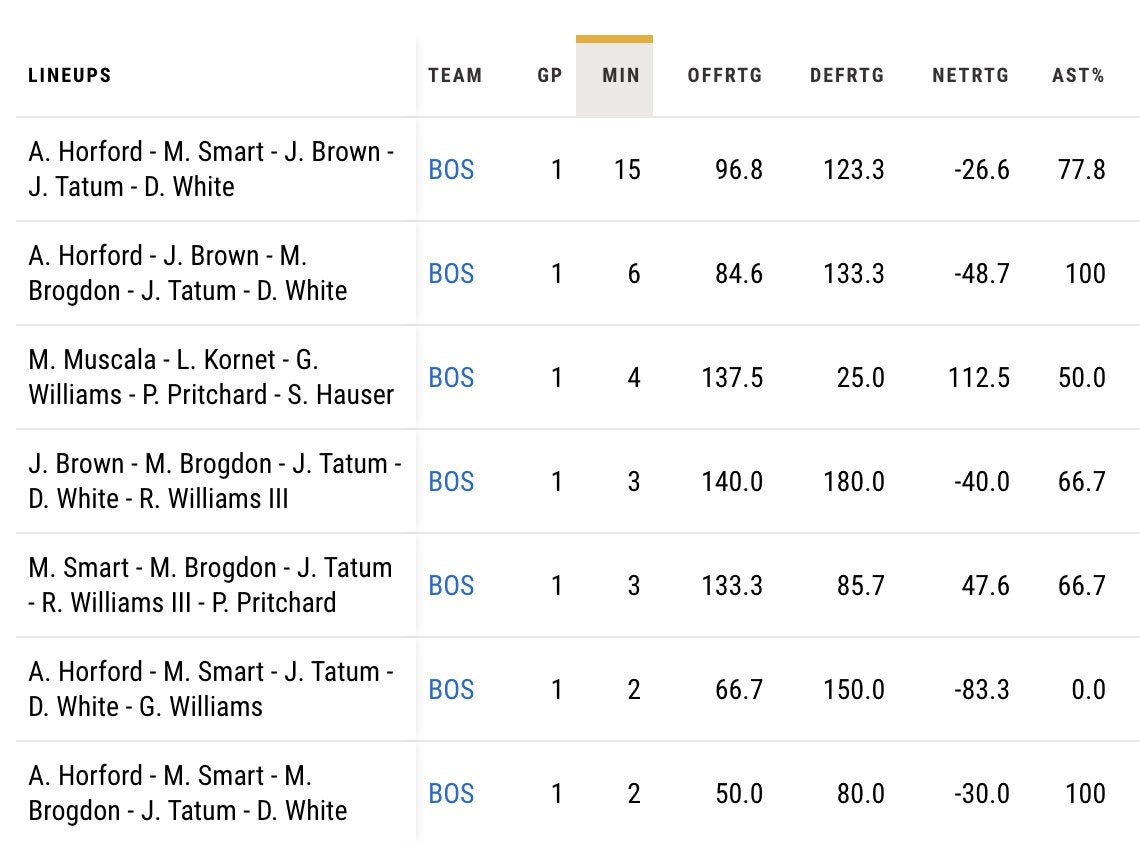This screenshot has width=1140, height=844.
Task: Select the Smart-Brogdon-Tatum-R. Williams III-Pritchard lineup
Action: (211, 585)
